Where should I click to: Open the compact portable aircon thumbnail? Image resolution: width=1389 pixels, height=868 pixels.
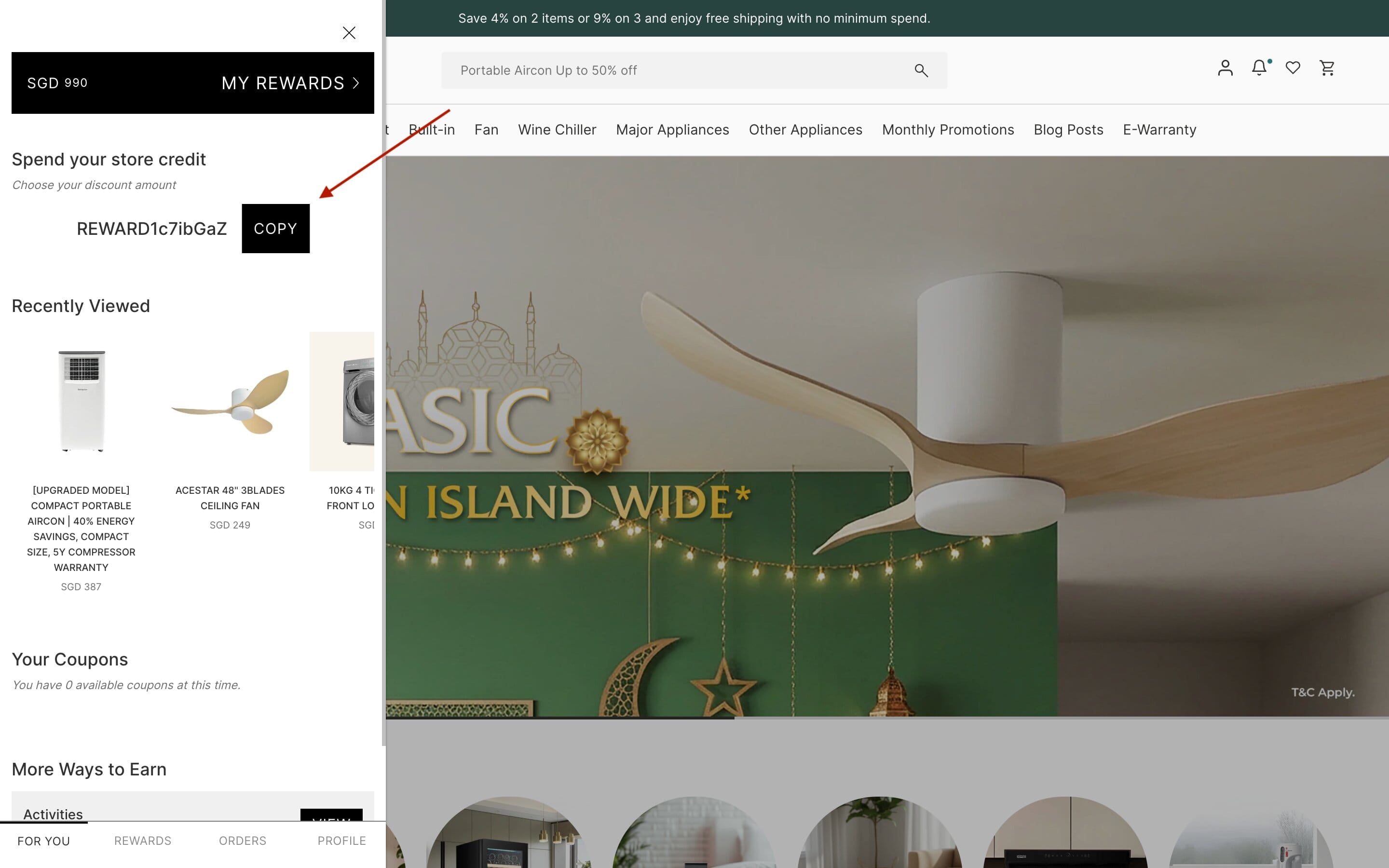pos(82,401)
